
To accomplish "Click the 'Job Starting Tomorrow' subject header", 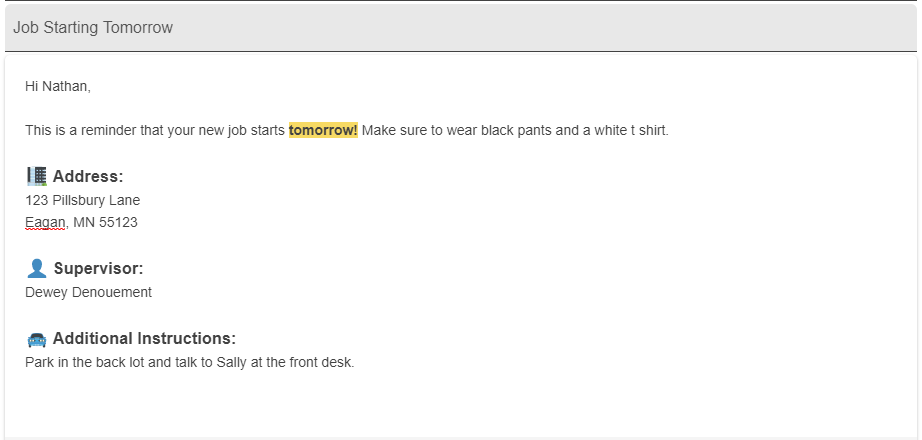I will click(93, 28).
